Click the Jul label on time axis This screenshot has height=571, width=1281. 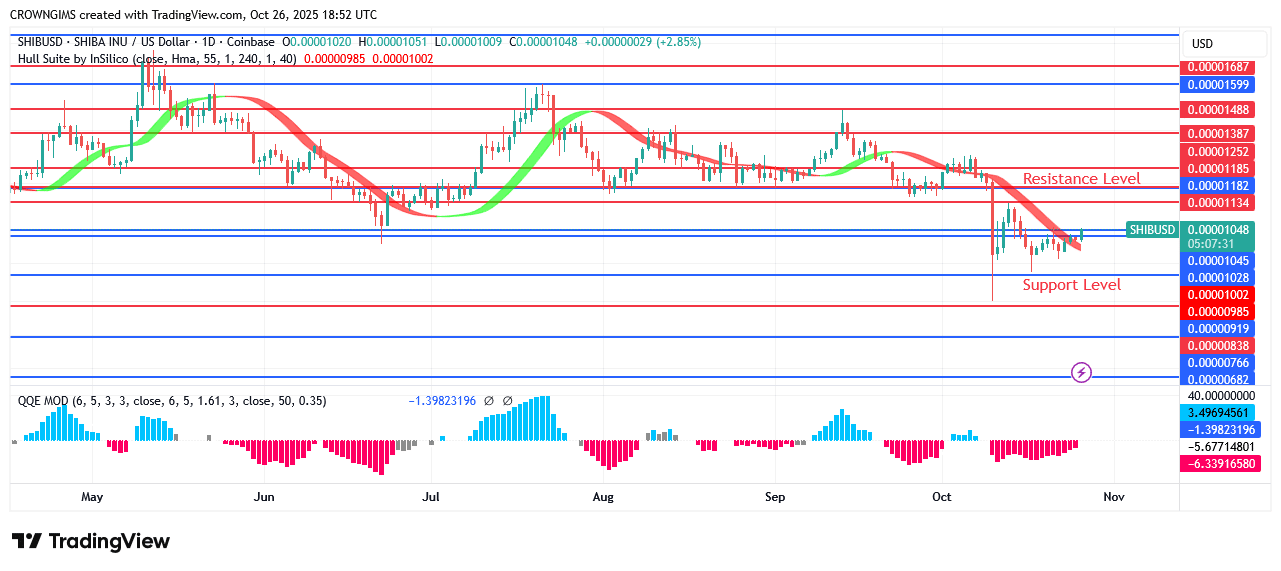pos(431,497)
